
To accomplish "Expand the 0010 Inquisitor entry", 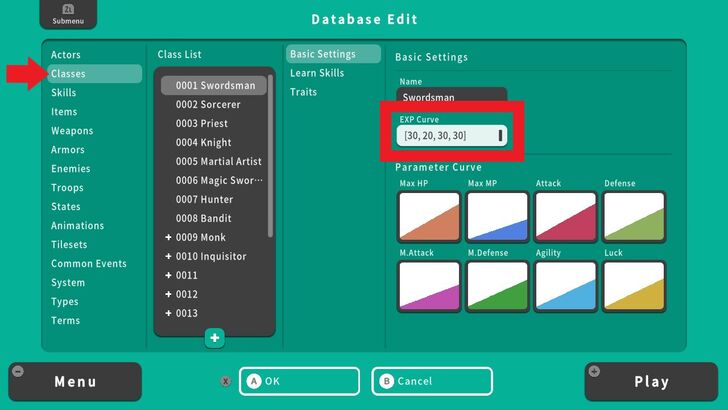I will (x=169, y=257).
